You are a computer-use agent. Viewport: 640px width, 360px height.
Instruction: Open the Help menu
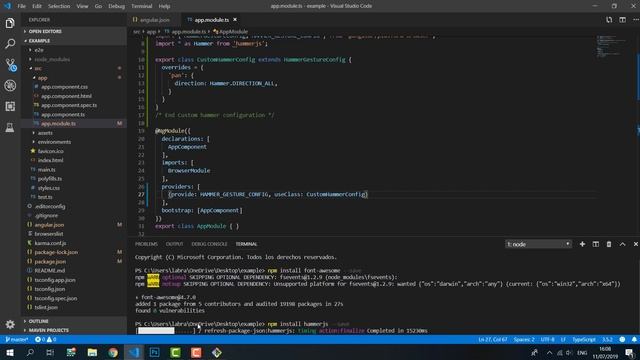[x=164, y=6]
